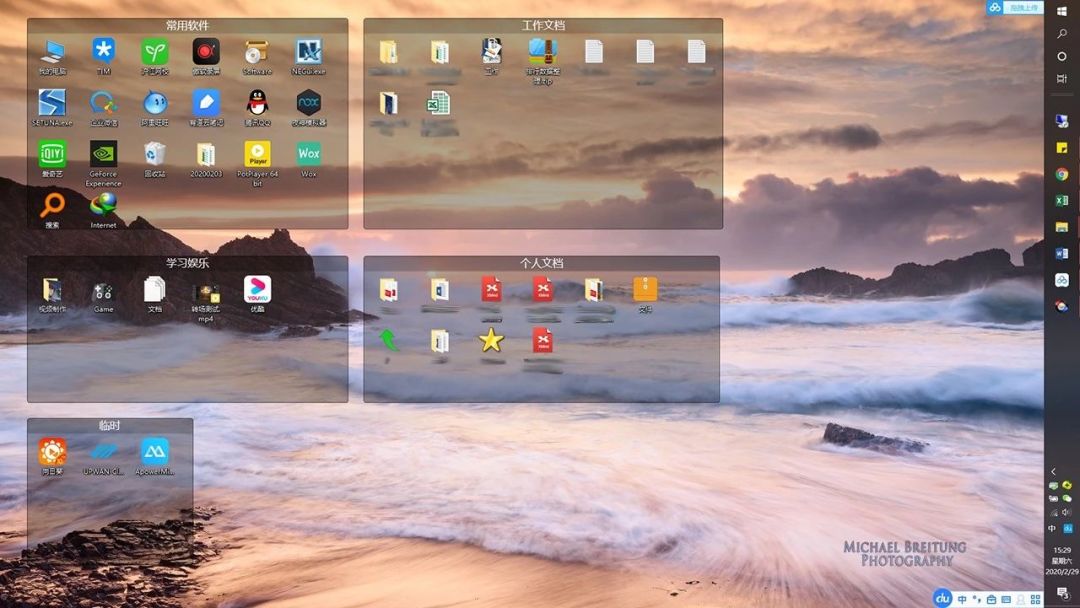Open the notification center icon
Screen dimensions: 1080x608
click(x=1061, y=593)
